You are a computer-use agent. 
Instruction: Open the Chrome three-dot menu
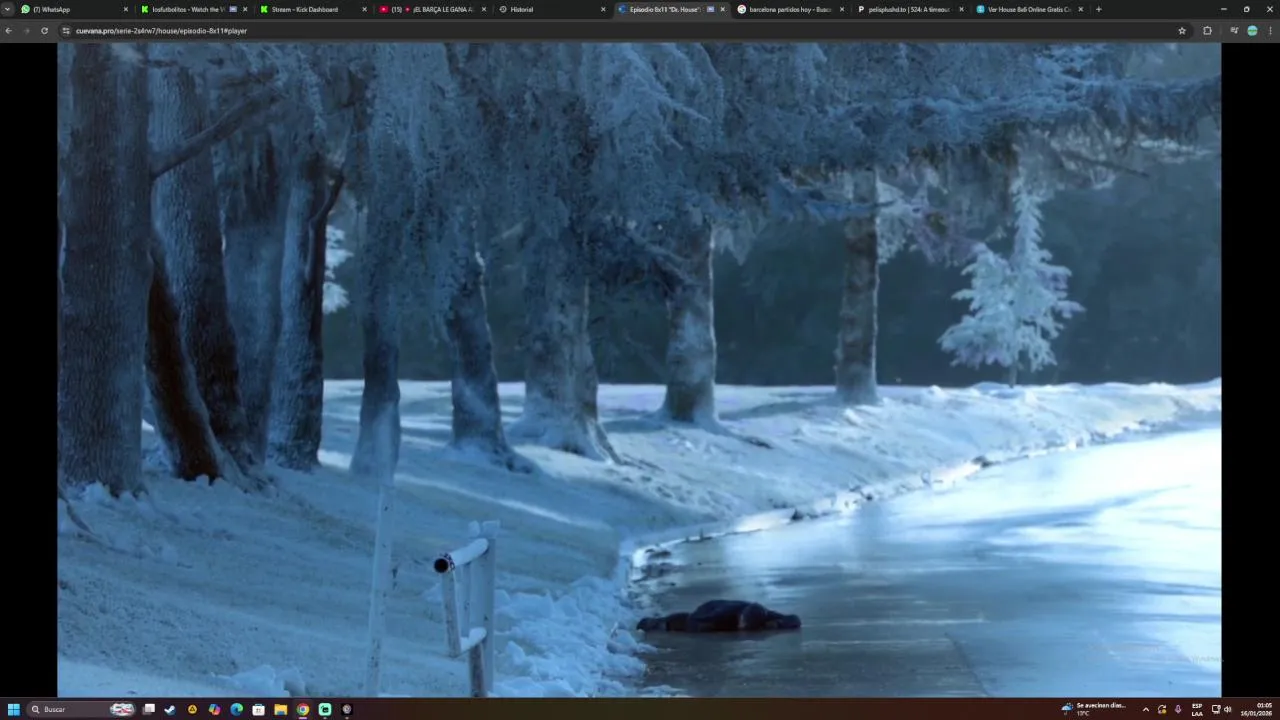point(1270,31)
